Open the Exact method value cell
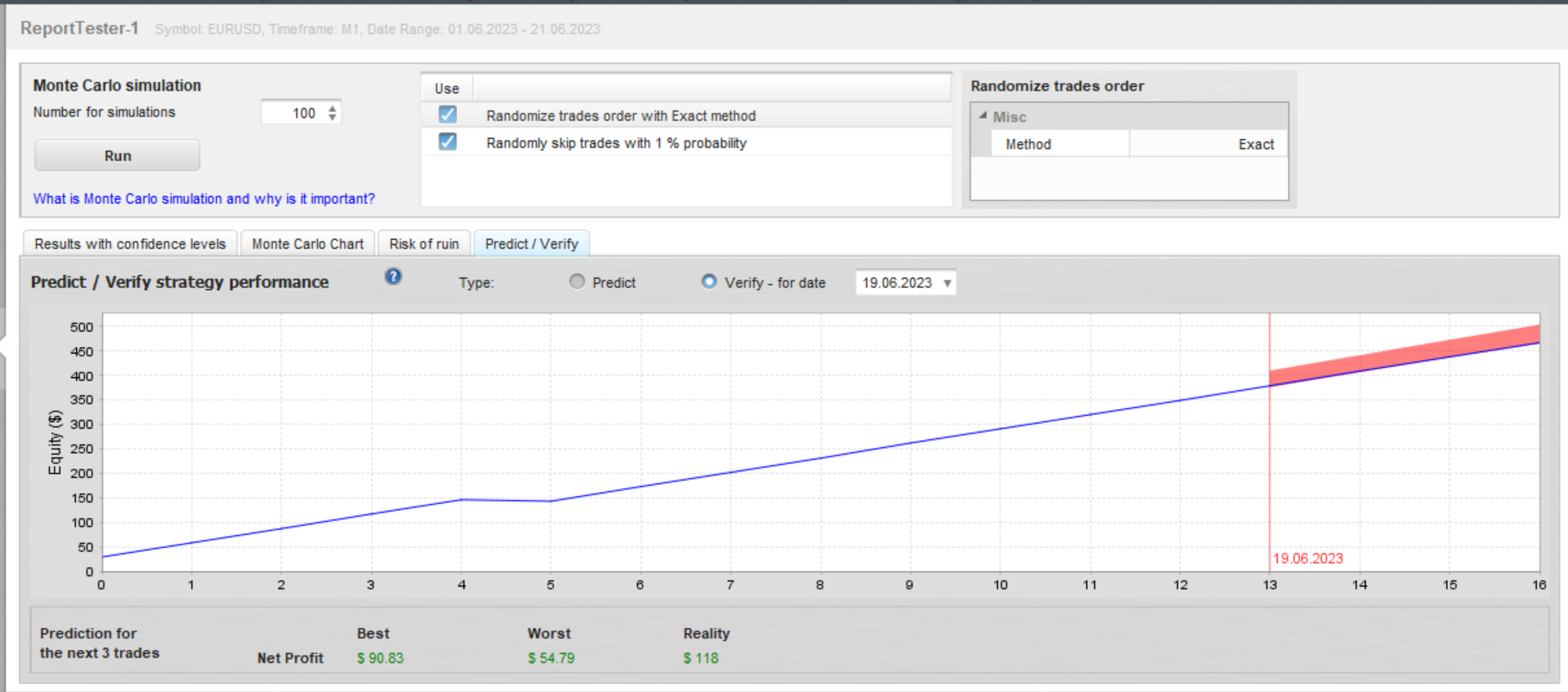Image resolution: width=1568 pixels, height=692 pixels. point(1208,144)
